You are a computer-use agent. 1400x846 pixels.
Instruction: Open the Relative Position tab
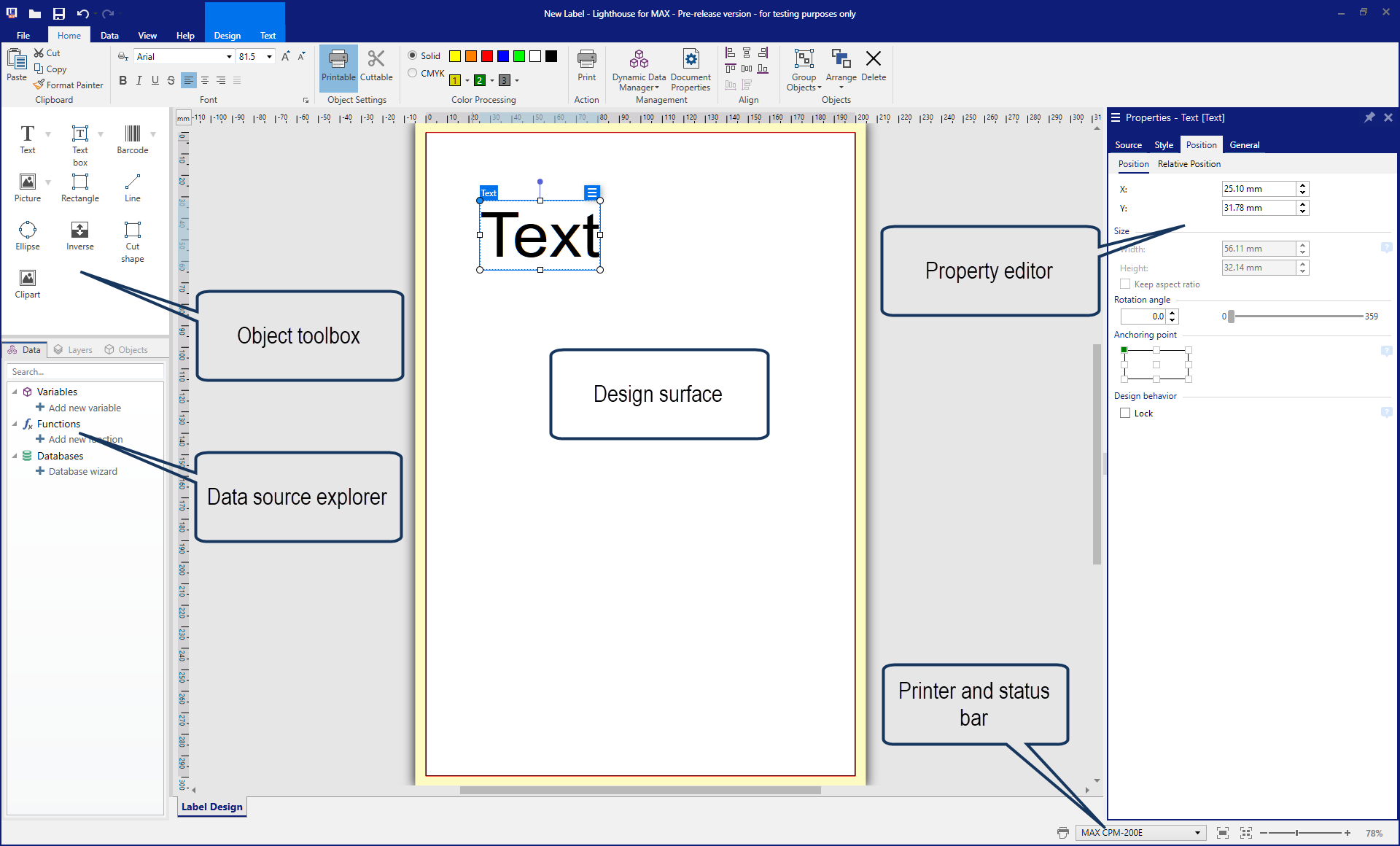click(1189, 164)
